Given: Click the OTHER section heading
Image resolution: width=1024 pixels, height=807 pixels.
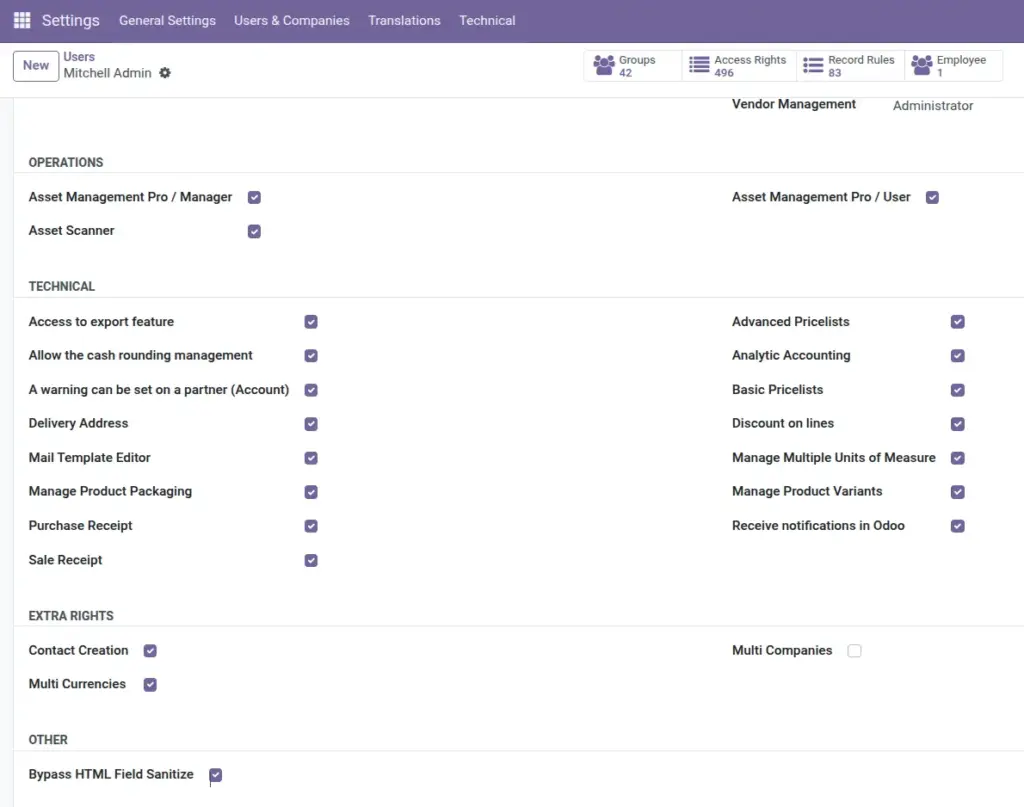Looking at the screenshot, I should coord(48,740).
